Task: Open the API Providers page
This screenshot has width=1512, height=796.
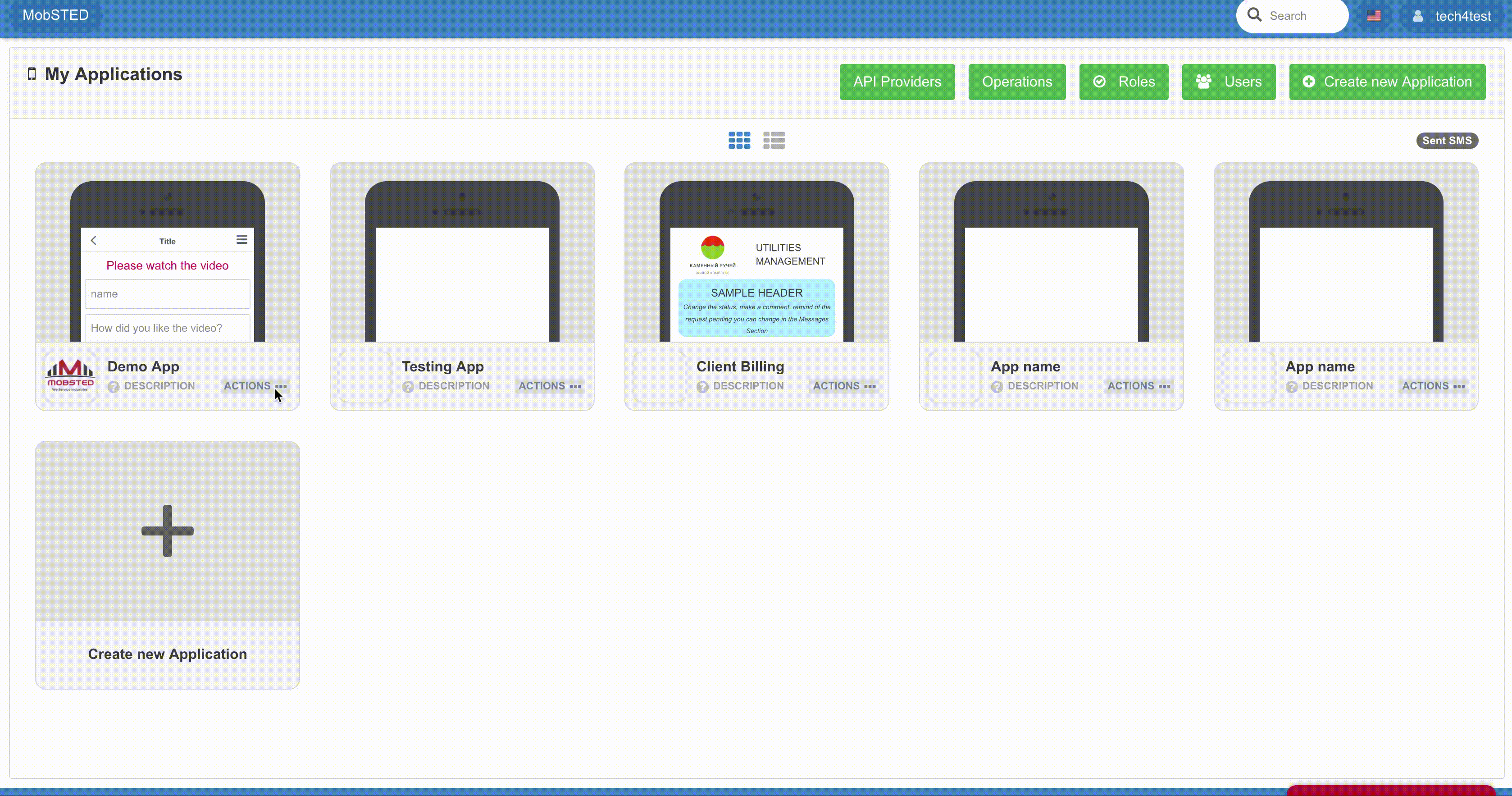Action: click(897, 82)
